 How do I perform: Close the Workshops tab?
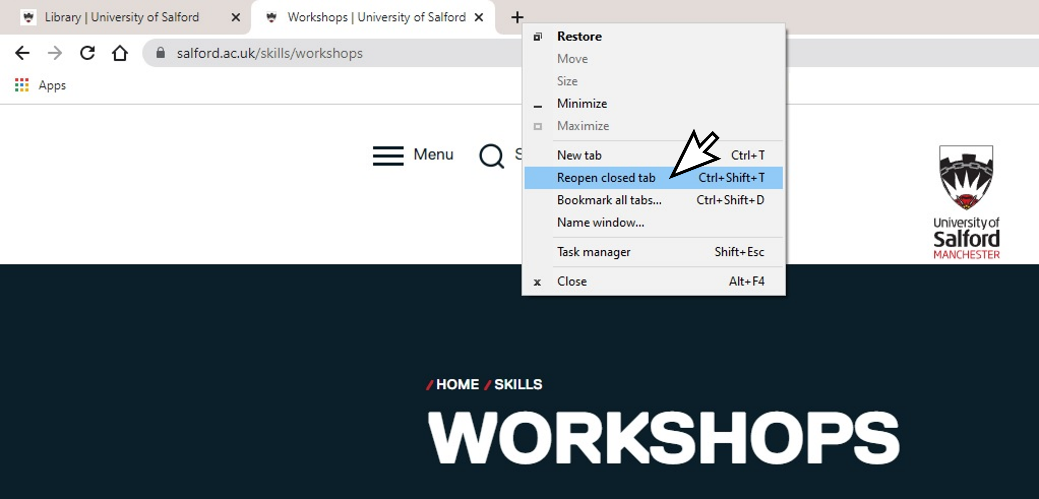(x=479, y=17)
